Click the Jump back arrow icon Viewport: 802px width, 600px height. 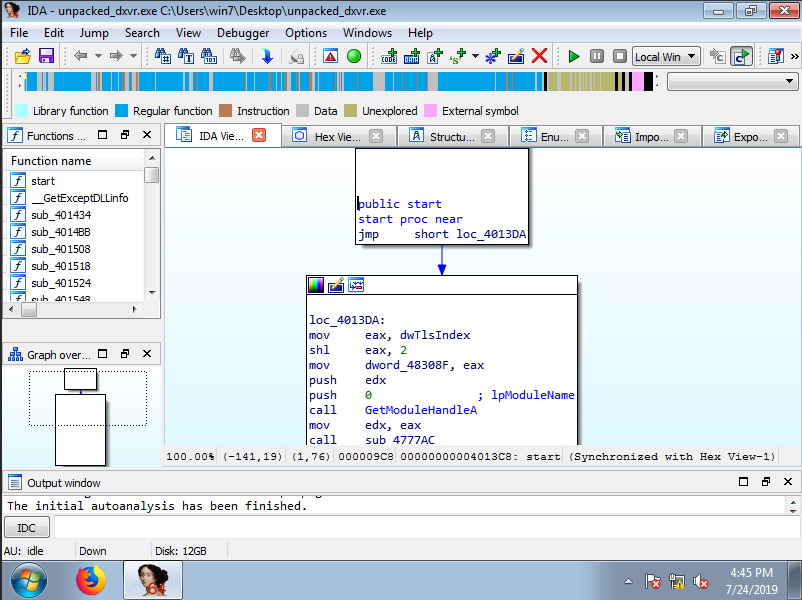[80, 56]
